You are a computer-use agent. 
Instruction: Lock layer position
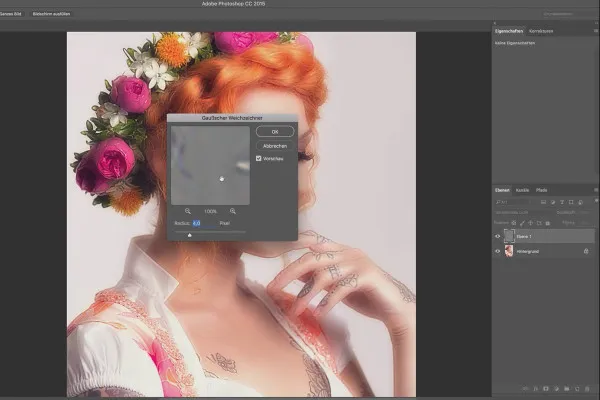pyautogui.click(x=530, y=223)
